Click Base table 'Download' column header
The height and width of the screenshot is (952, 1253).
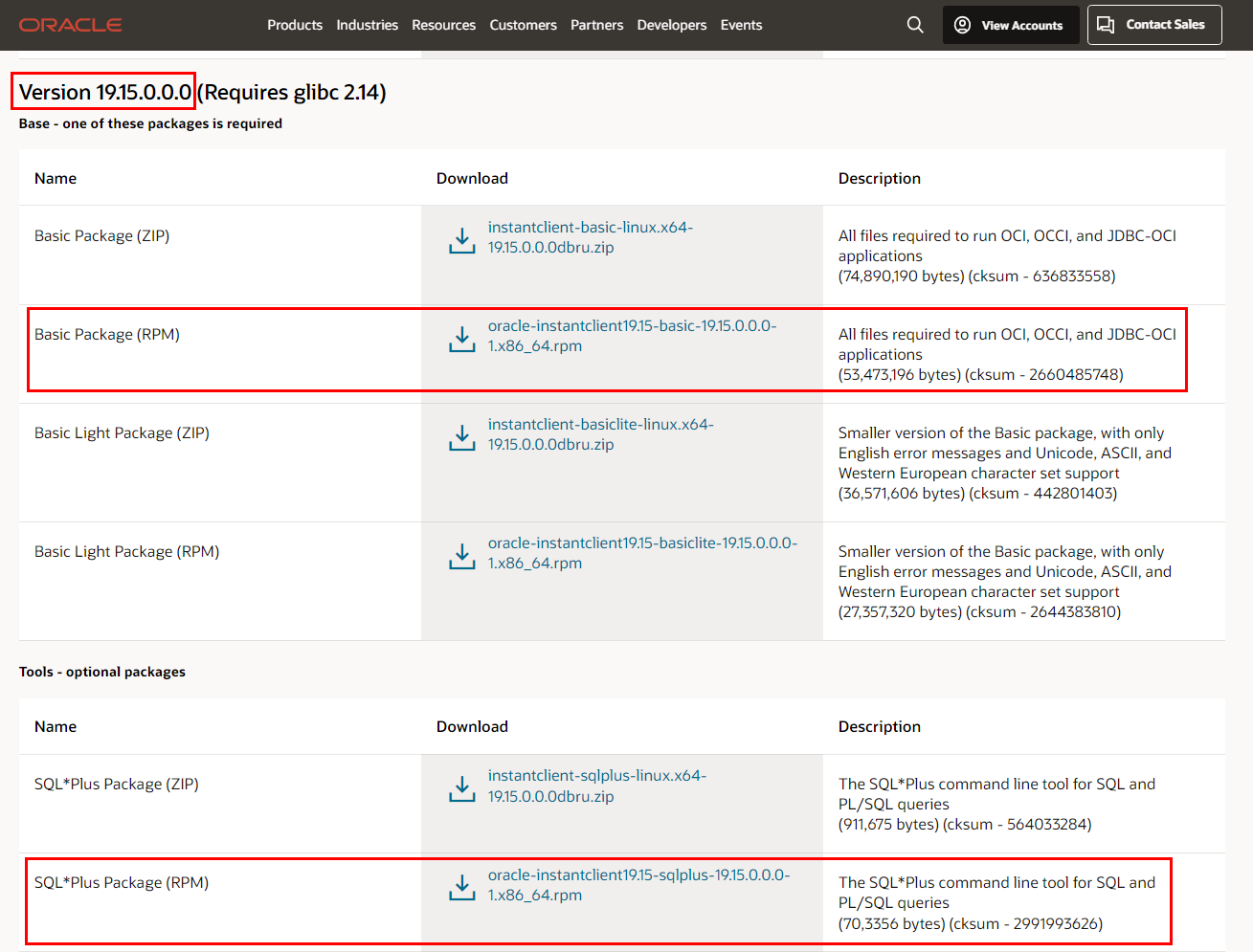coord(472,178)
